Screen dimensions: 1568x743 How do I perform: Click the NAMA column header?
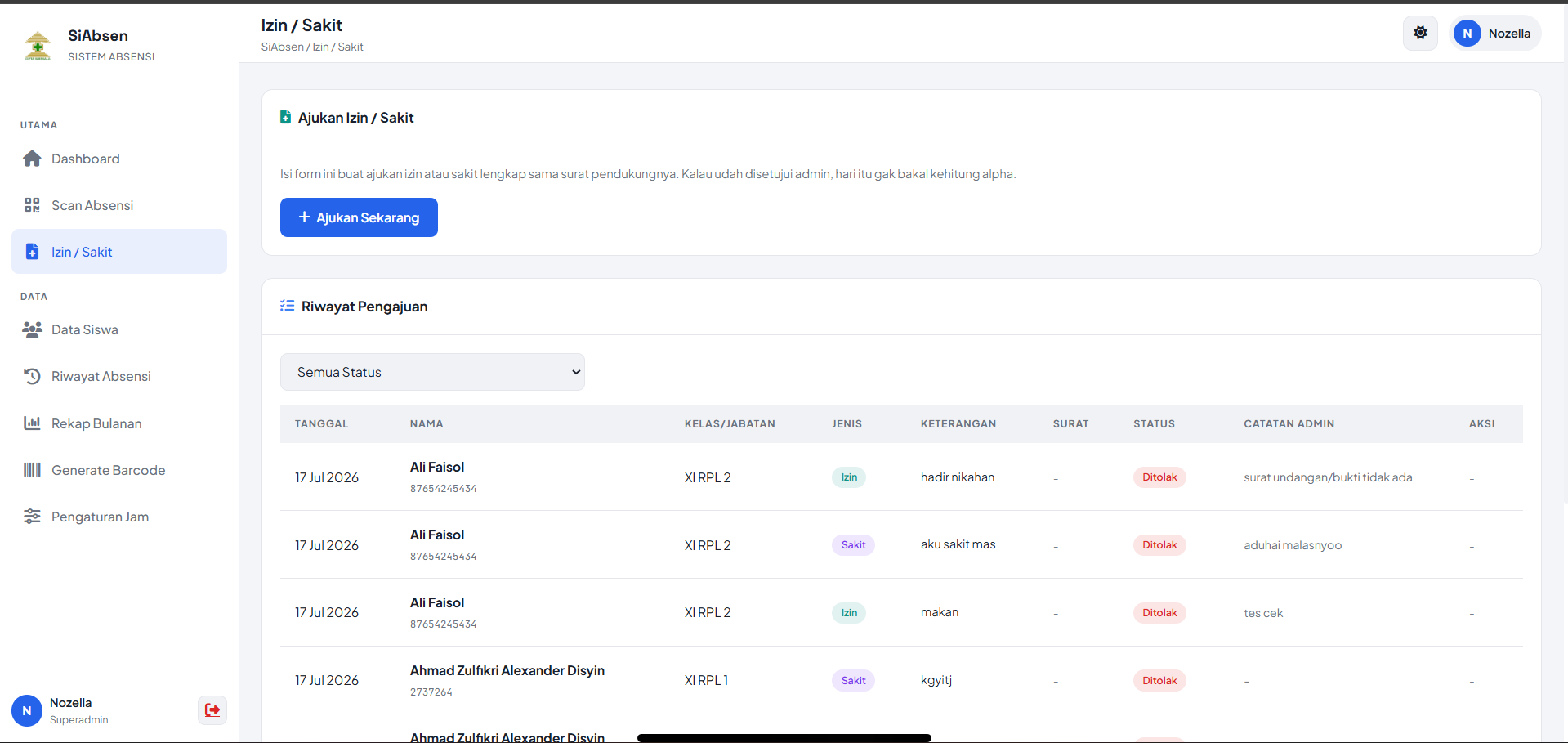427,424
